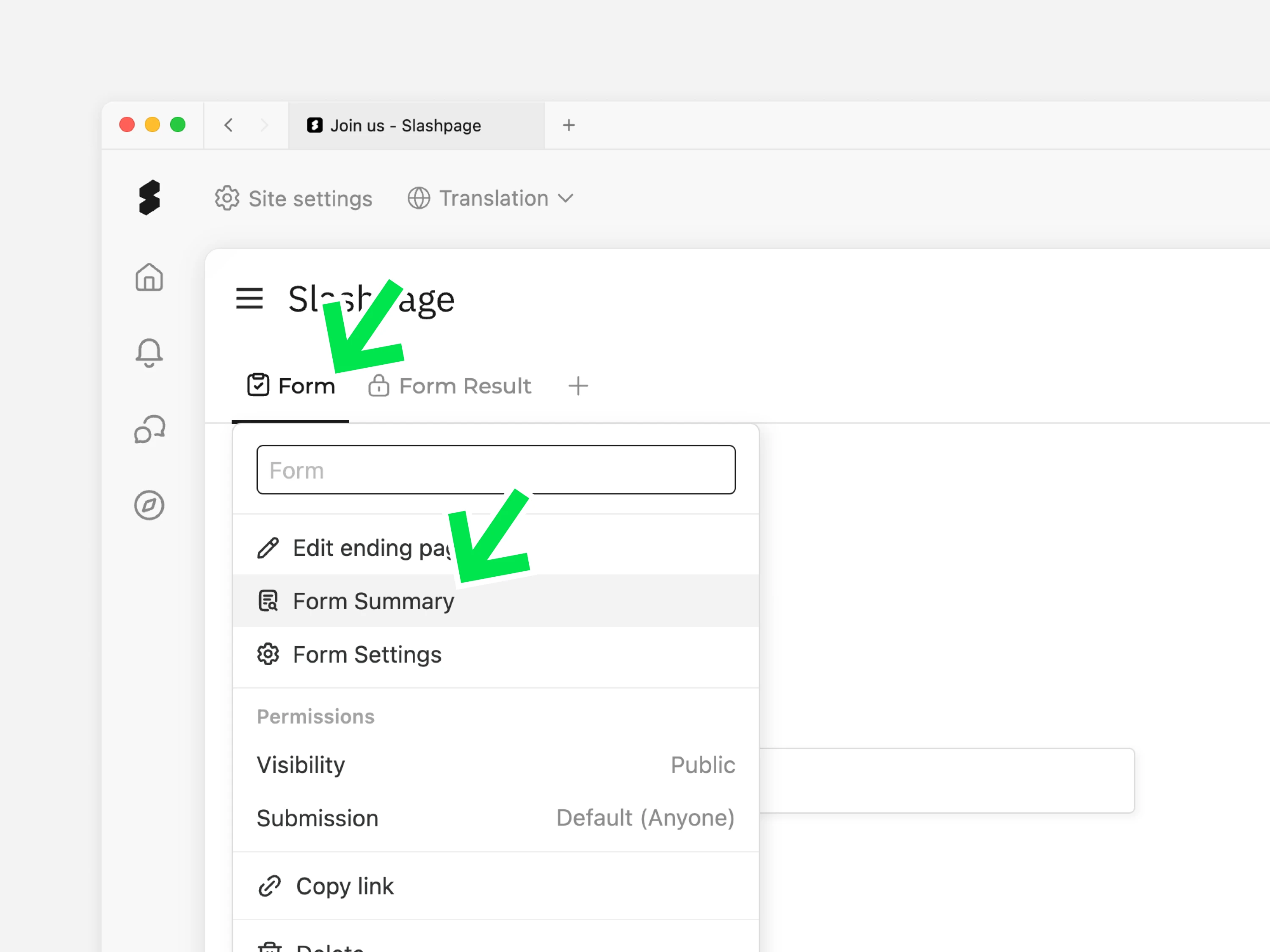The image size is (1270, 952).
Task: Open Form Settings from the menu
Action: point(496,654)
